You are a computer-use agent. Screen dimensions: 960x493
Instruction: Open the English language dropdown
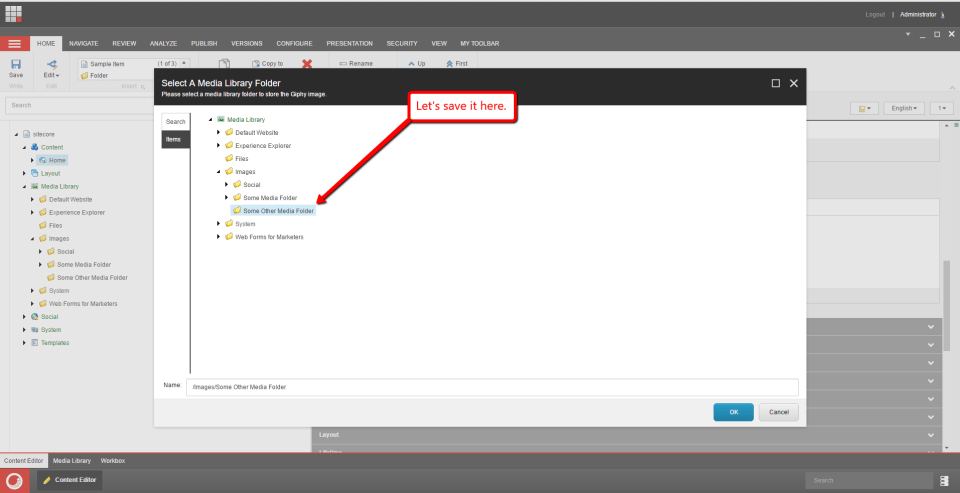point(903,107)
